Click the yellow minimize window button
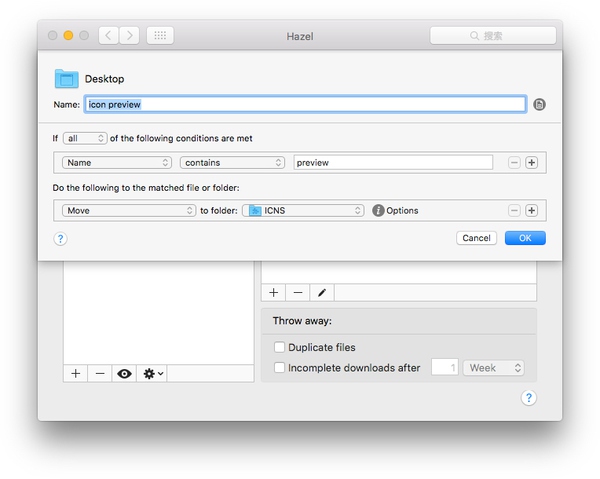Viewport: 600px width, 479px height. 68,36
